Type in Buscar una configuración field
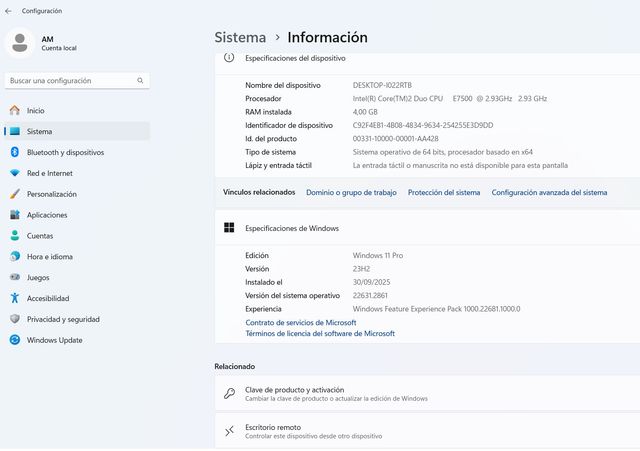Image resolution: width=640 pixels, height=451 pixels. 68,80
